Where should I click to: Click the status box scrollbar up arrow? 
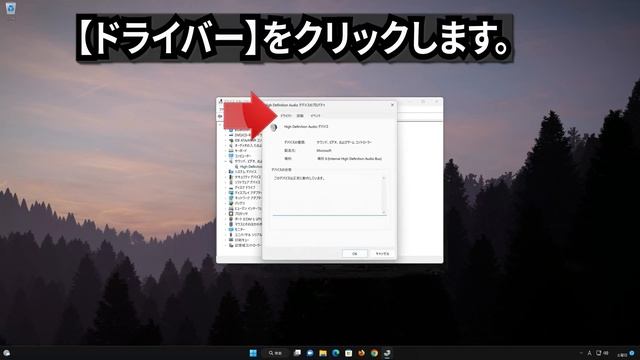pos(383,178)
